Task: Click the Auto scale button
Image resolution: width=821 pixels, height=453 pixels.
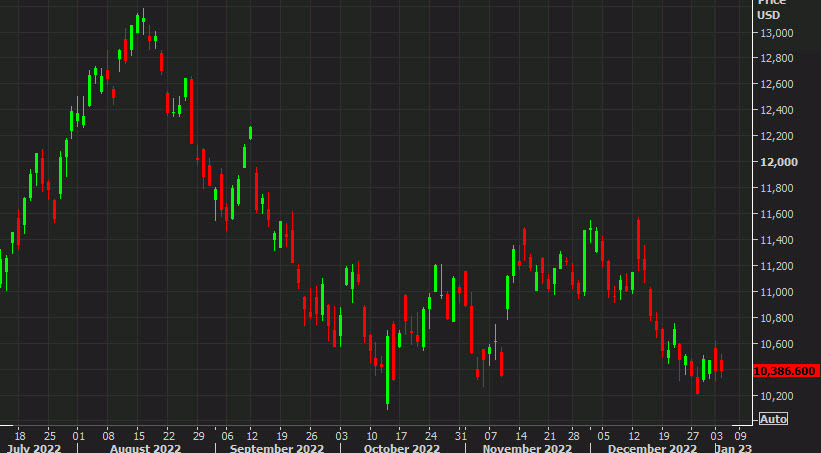Action: coord(773,419)
